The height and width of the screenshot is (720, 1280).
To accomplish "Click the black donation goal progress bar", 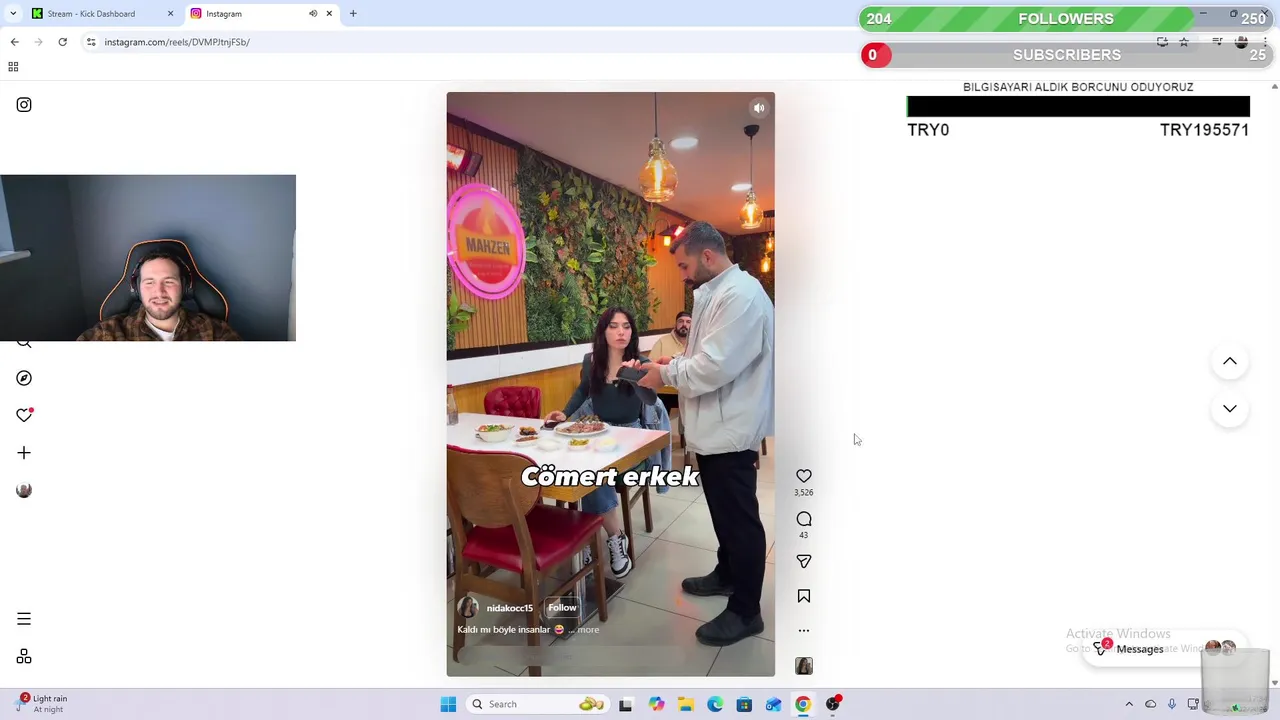I will 1078,107.
